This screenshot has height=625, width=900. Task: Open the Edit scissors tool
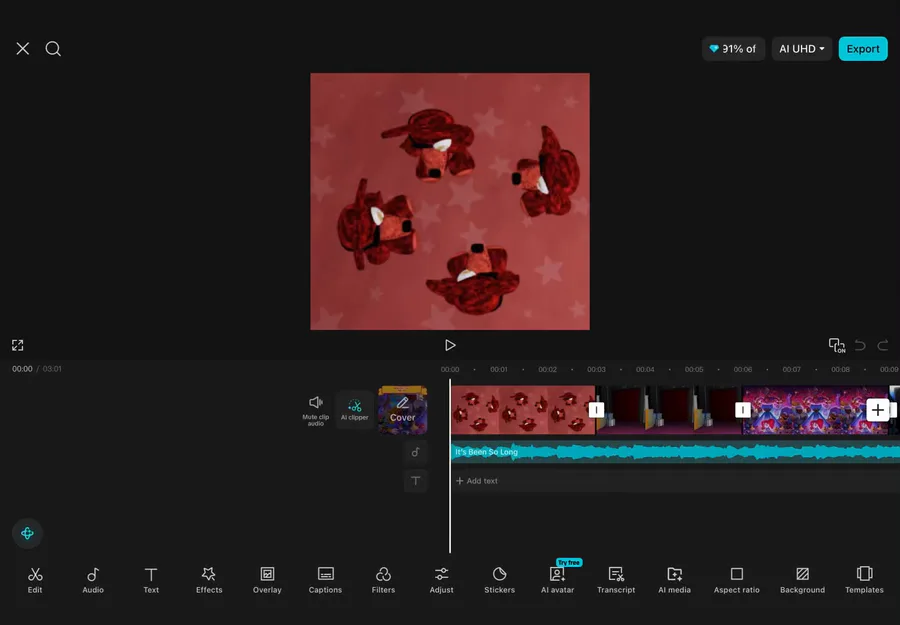point(35,580)
